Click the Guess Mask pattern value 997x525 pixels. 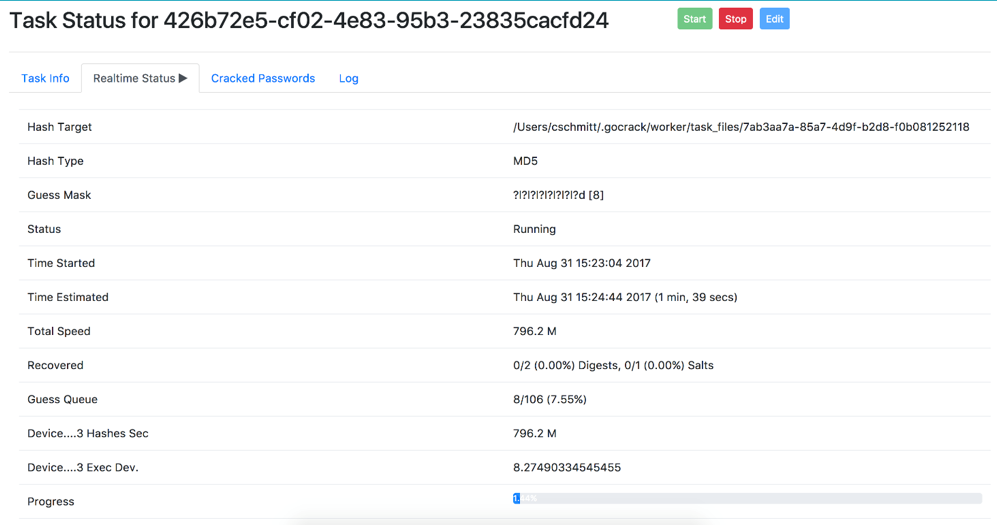pyautogui.click(x=558, y=195)
